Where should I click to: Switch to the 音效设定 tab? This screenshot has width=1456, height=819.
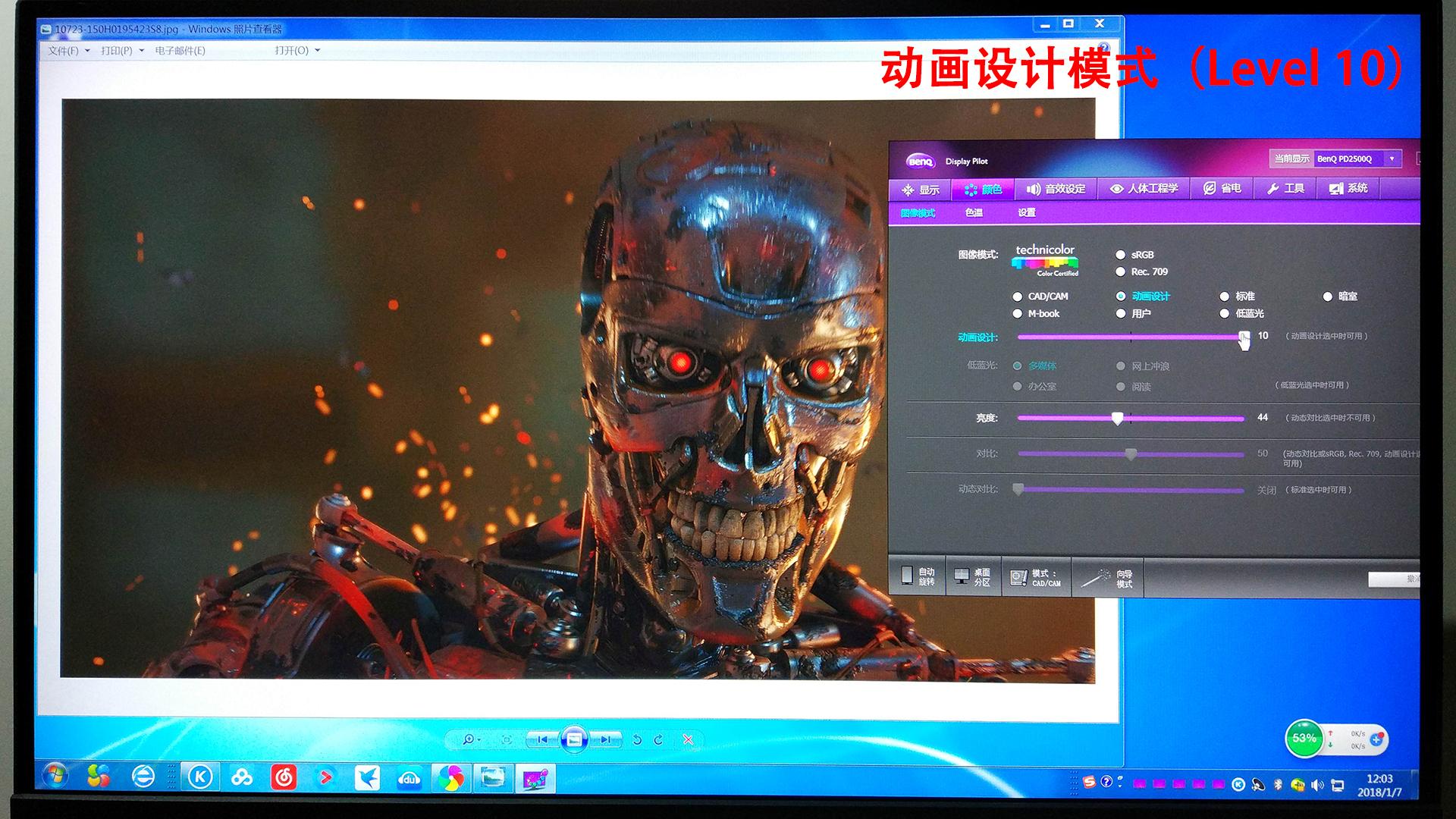1056,189
